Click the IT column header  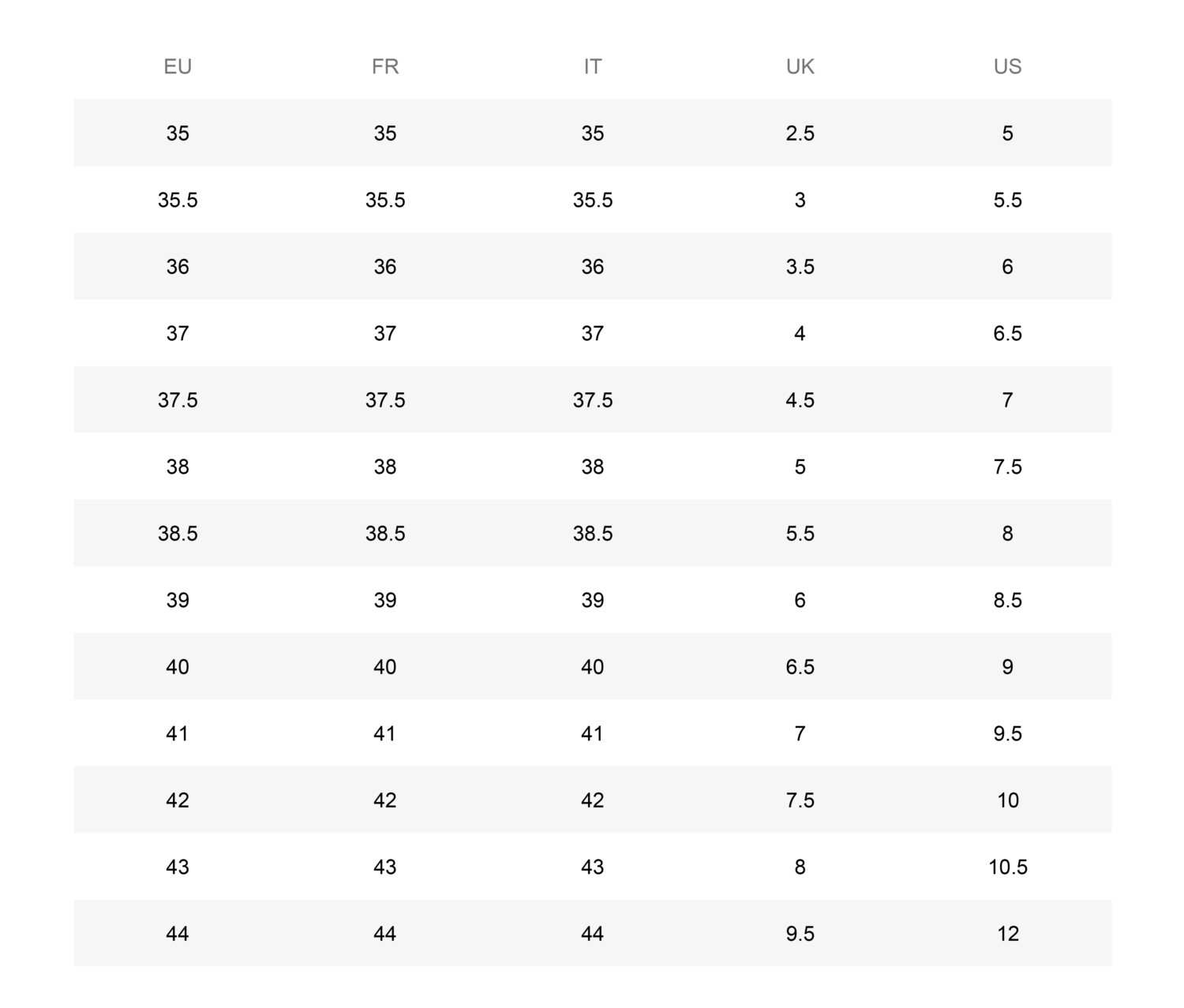[593, 66]
